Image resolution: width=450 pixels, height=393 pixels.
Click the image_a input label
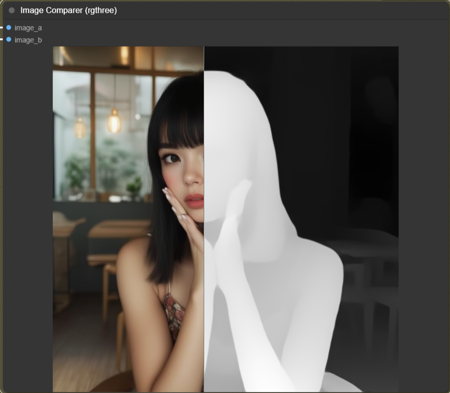coord(28,28)
